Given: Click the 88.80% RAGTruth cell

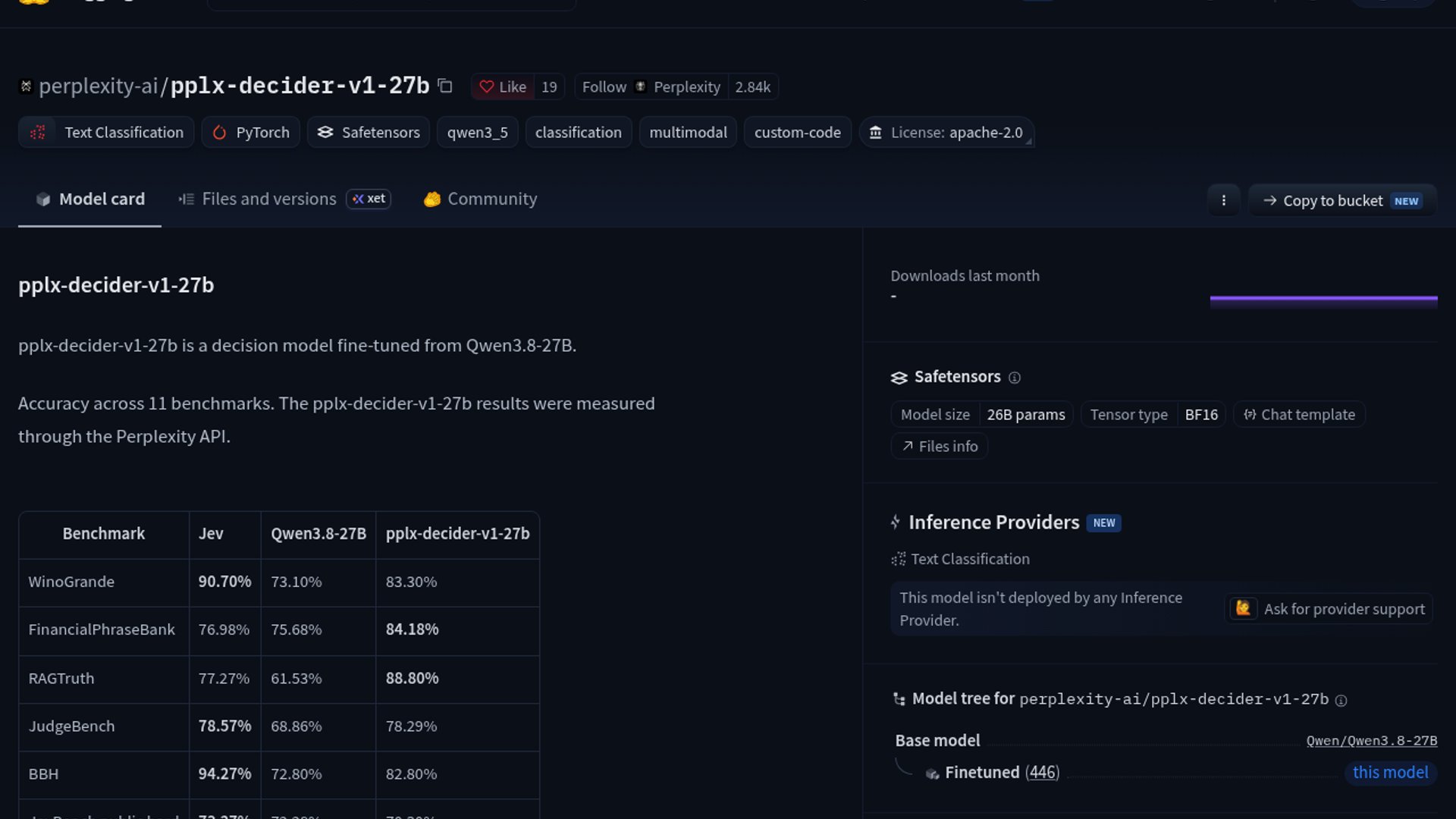Looking at the screenshot, I should click(457, 678).
